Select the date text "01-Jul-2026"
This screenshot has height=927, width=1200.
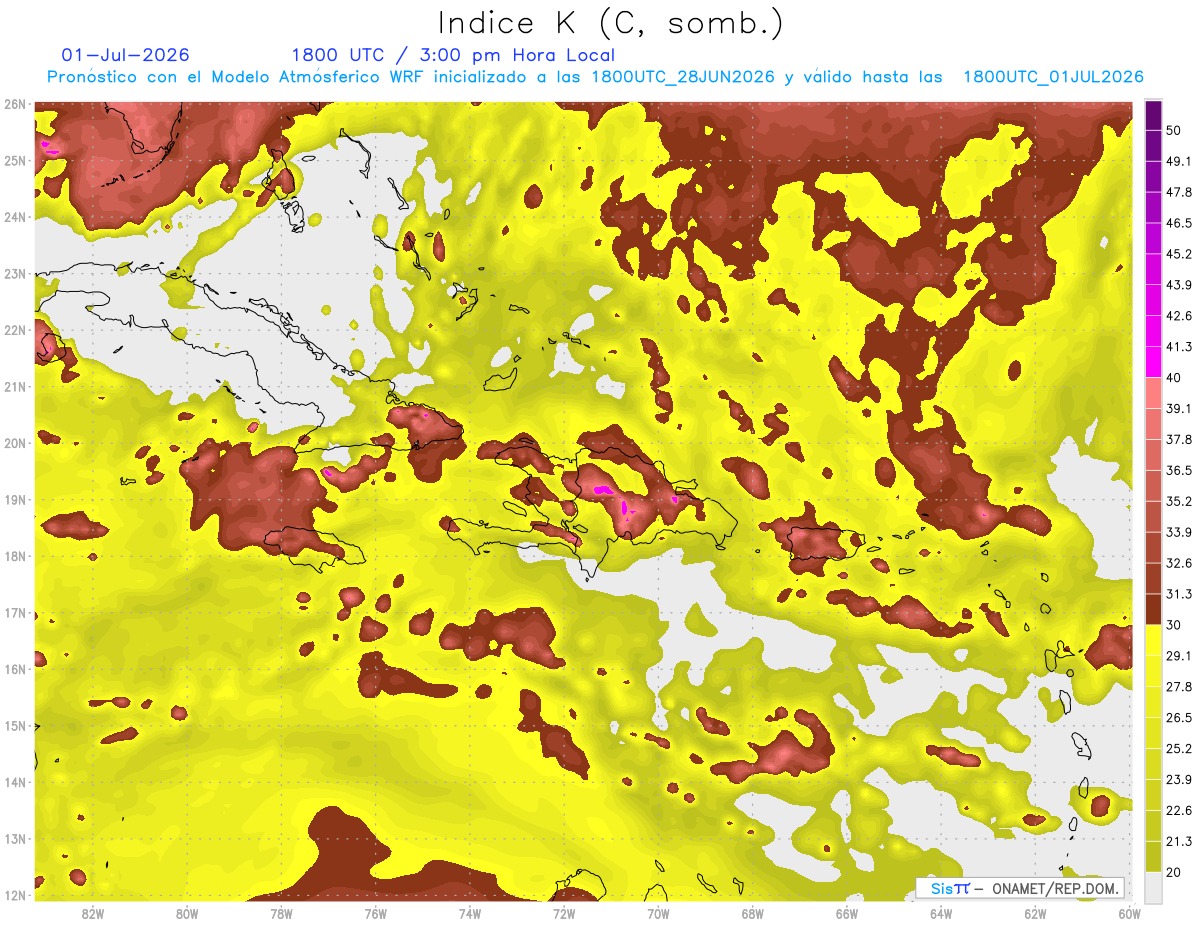click(x=125, y=55)
